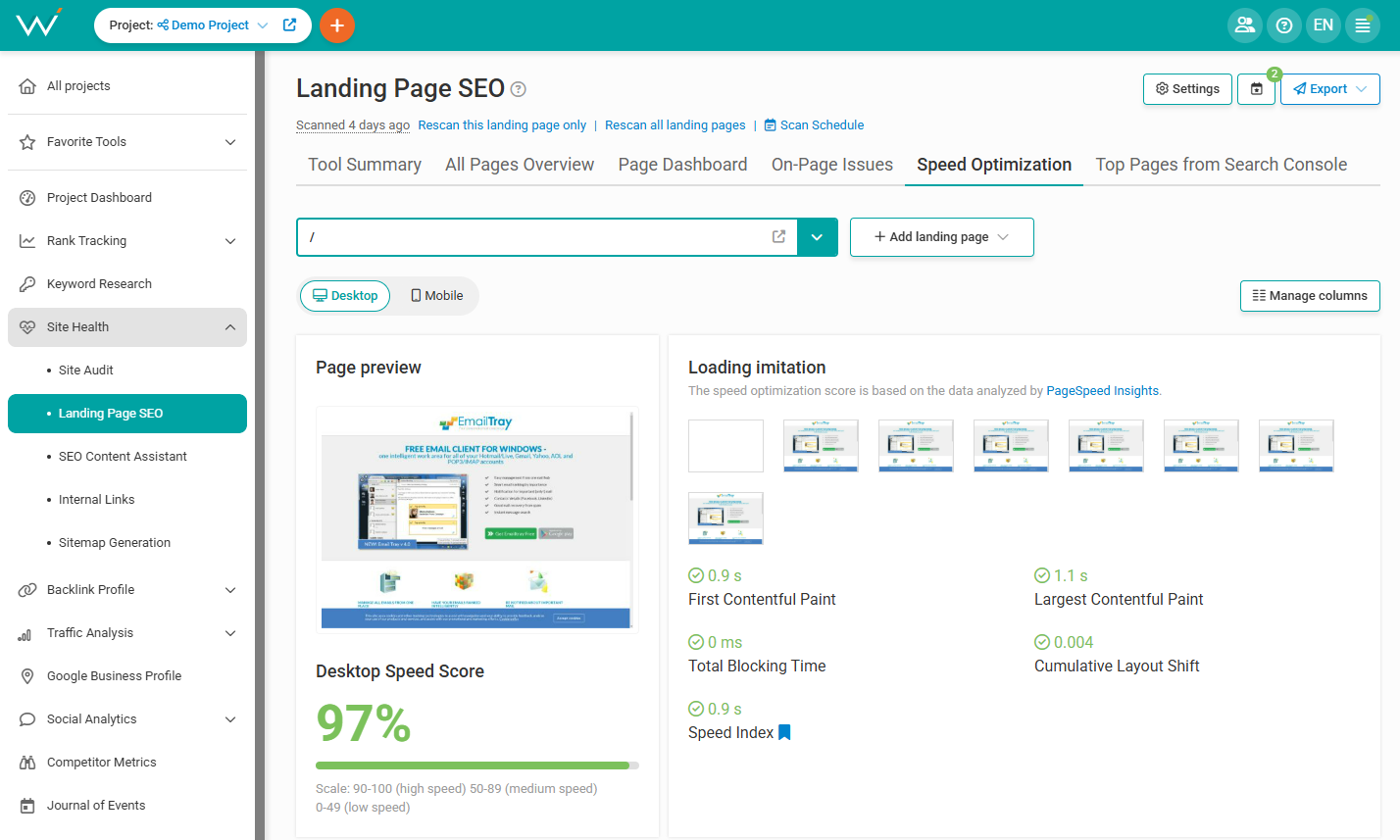Open the calendar icon with badge 2
The width and height of the screenshot is (1400, 840).
pyautogui.click(x=1256, y=88)
